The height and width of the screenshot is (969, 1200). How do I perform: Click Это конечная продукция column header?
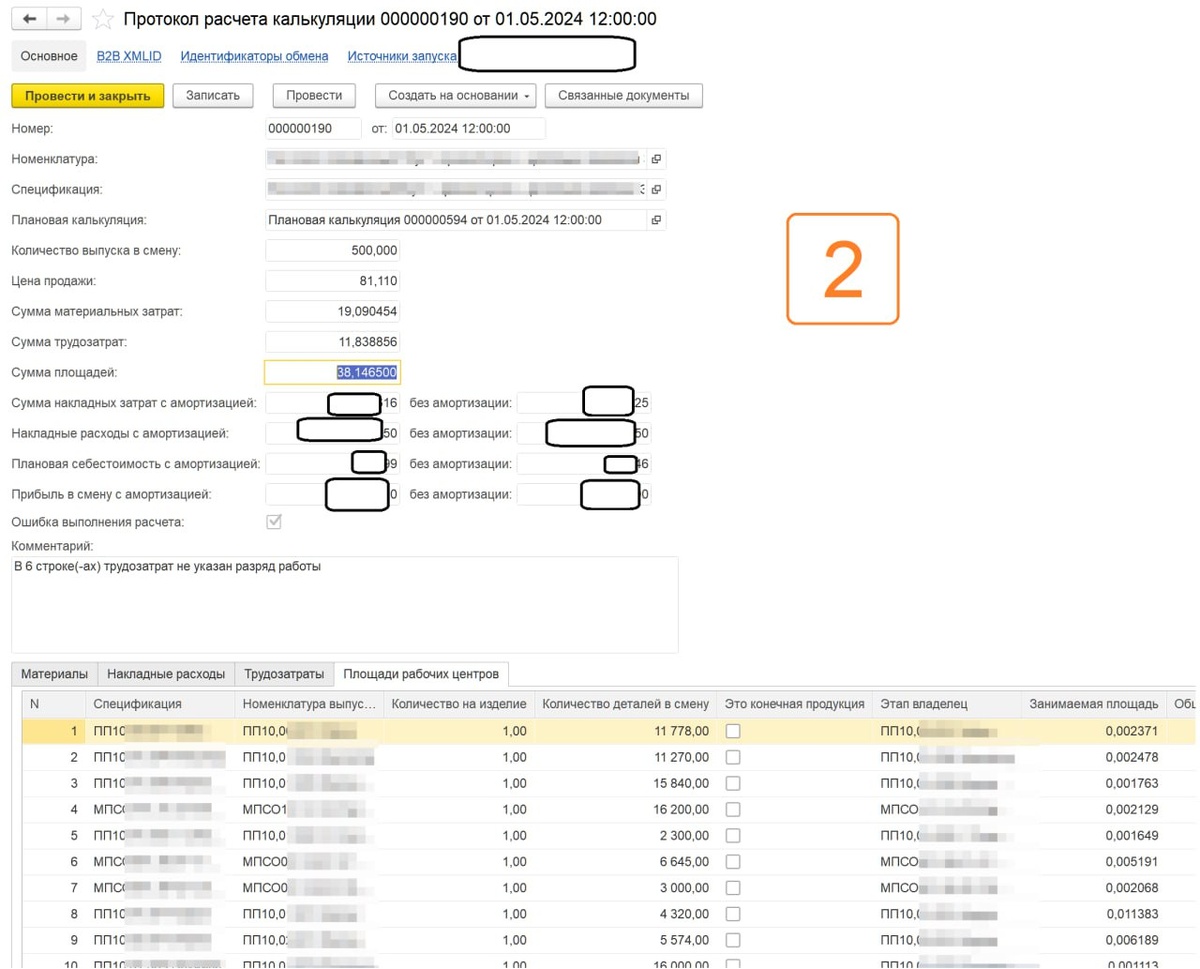795,704
